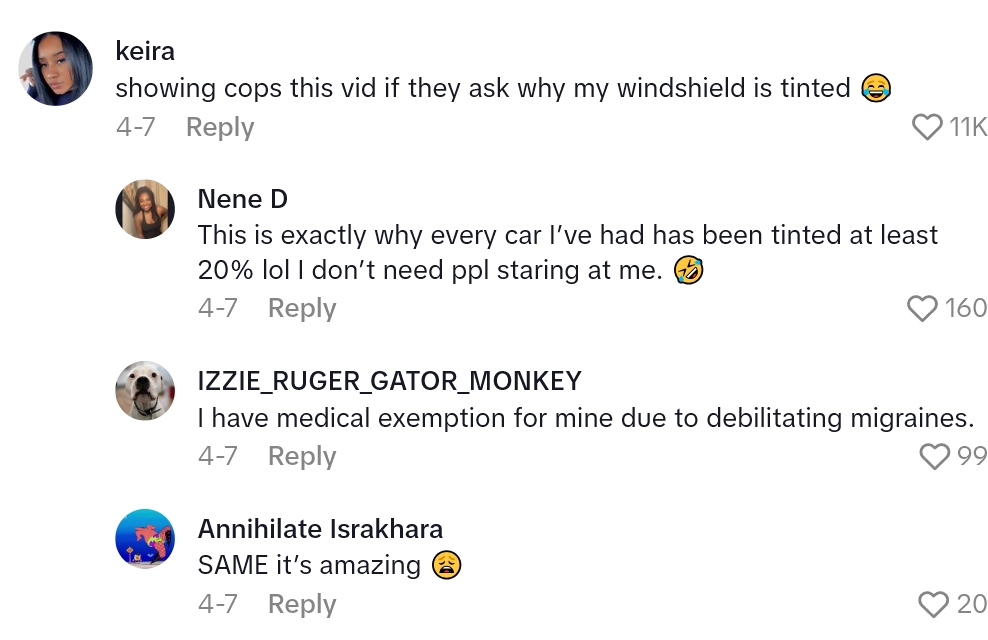Image resolution: width=988 pixels, height=640 pixels.
Task: Like Nene D's comment with the heart
Action: (x=922, y=308)
